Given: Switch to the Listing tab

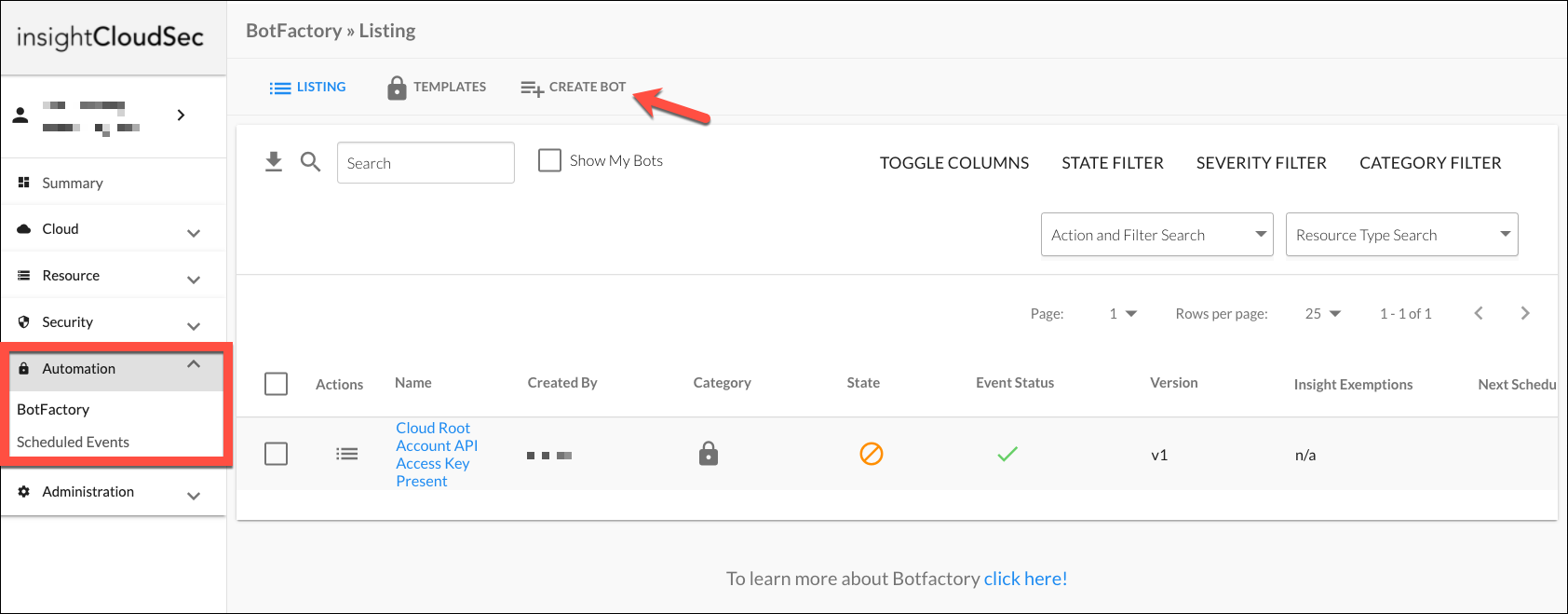Looking at the screenshot, I should click(x=307, y=88).
